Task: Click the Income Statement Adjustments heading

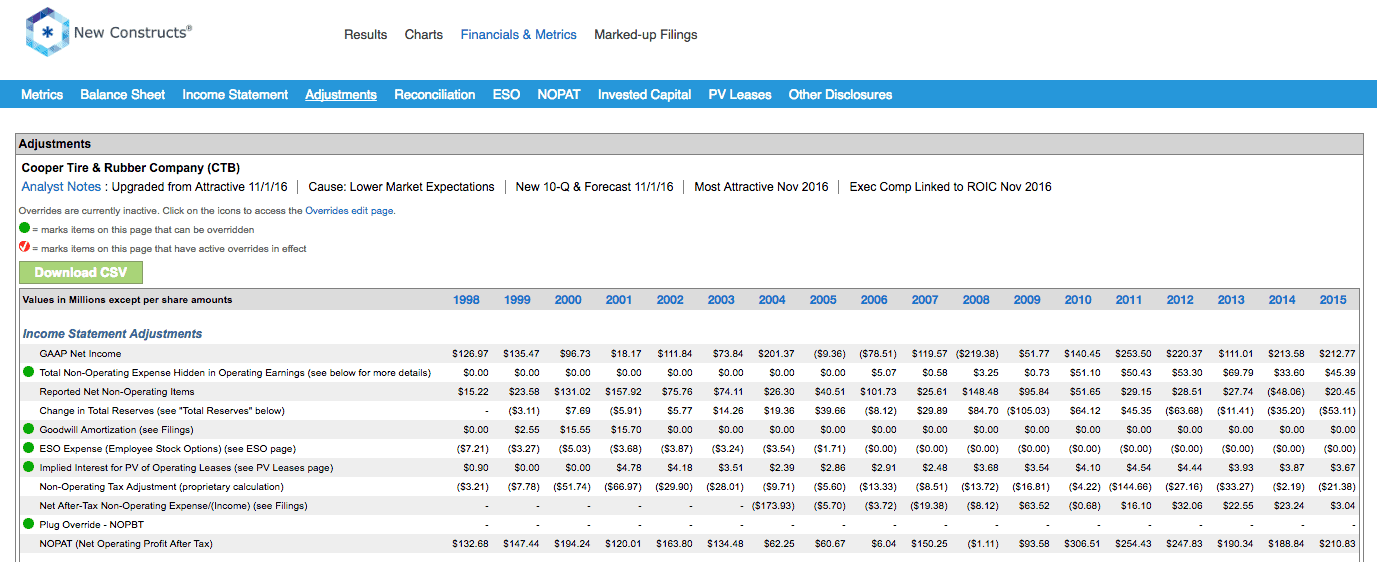Action: coord(113,334)
